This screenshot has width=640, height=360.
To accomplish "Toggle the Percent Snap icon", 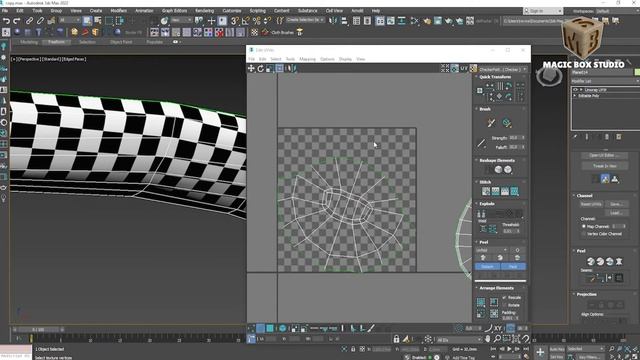I will pyautogui.click(x=257, y=20).
